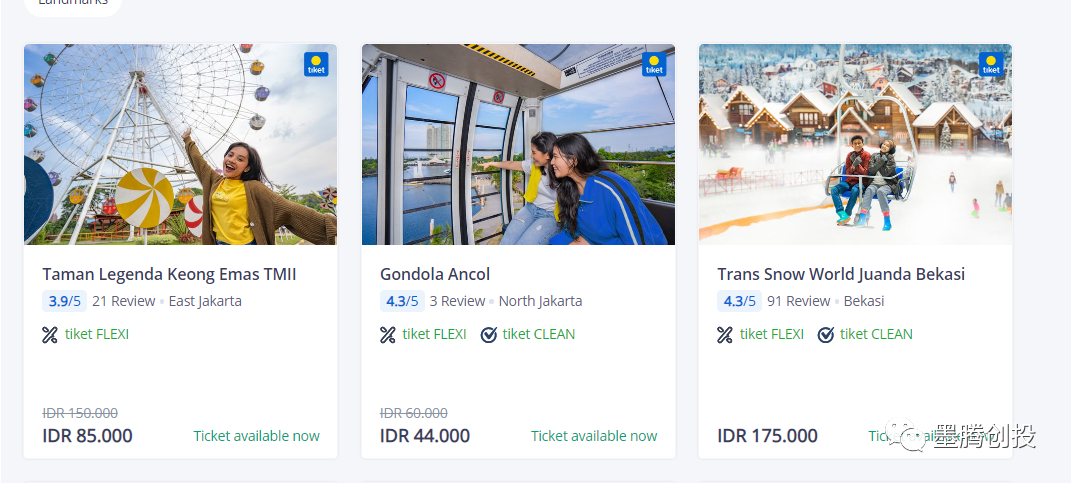Select the Landmarks filter tab
This screenshot has height=483, width=1071.
[72, 4]
